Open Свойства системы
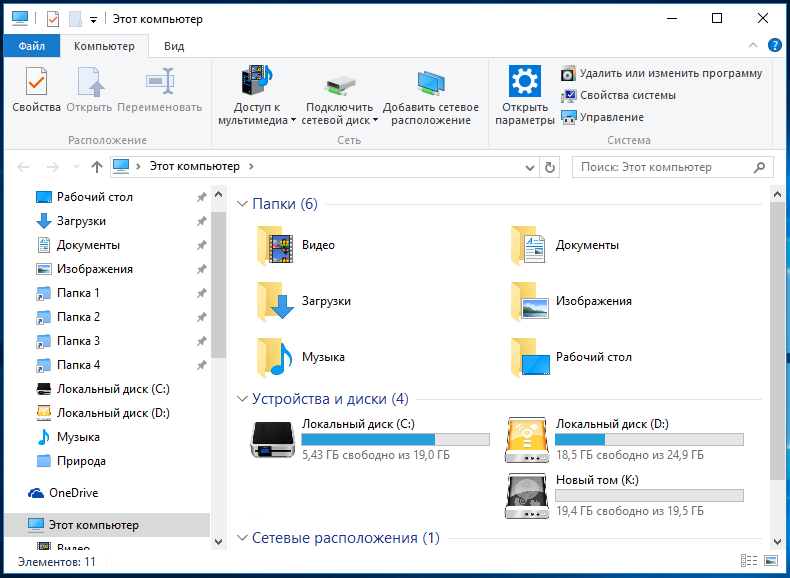 click(618, 95)
